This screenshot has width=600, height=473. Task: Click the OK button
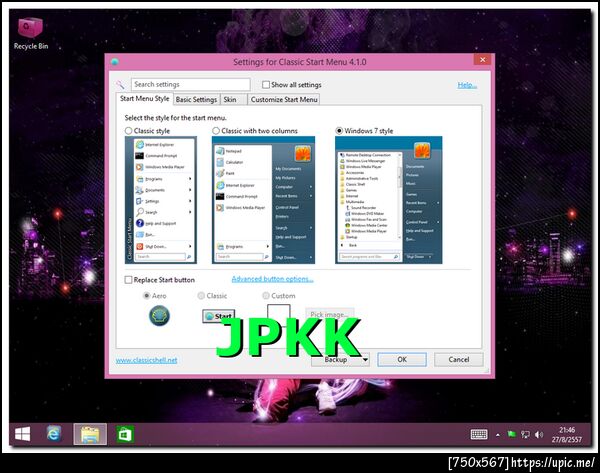pyautogui.click(x=402, y=359)
